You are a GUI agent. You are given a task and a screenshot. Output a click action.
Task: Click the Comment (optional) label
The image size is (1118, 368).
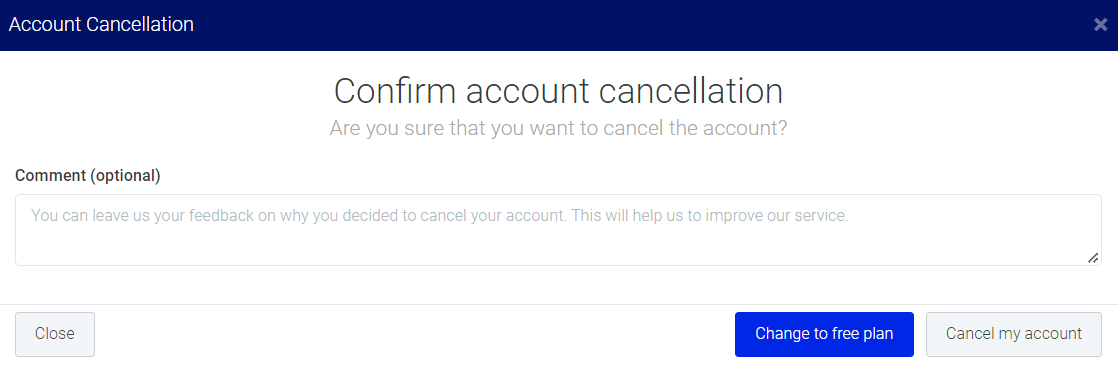pyautogui.click(x=88, y=175)
